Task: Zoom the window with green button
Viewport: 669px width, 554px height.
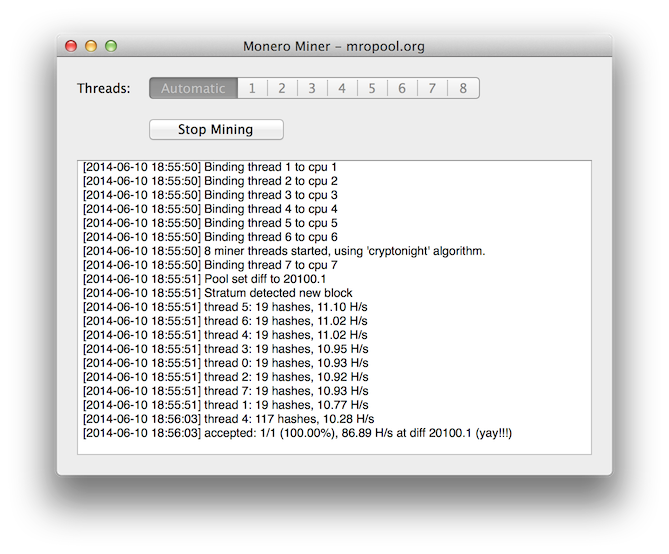Action: point(111,46)
